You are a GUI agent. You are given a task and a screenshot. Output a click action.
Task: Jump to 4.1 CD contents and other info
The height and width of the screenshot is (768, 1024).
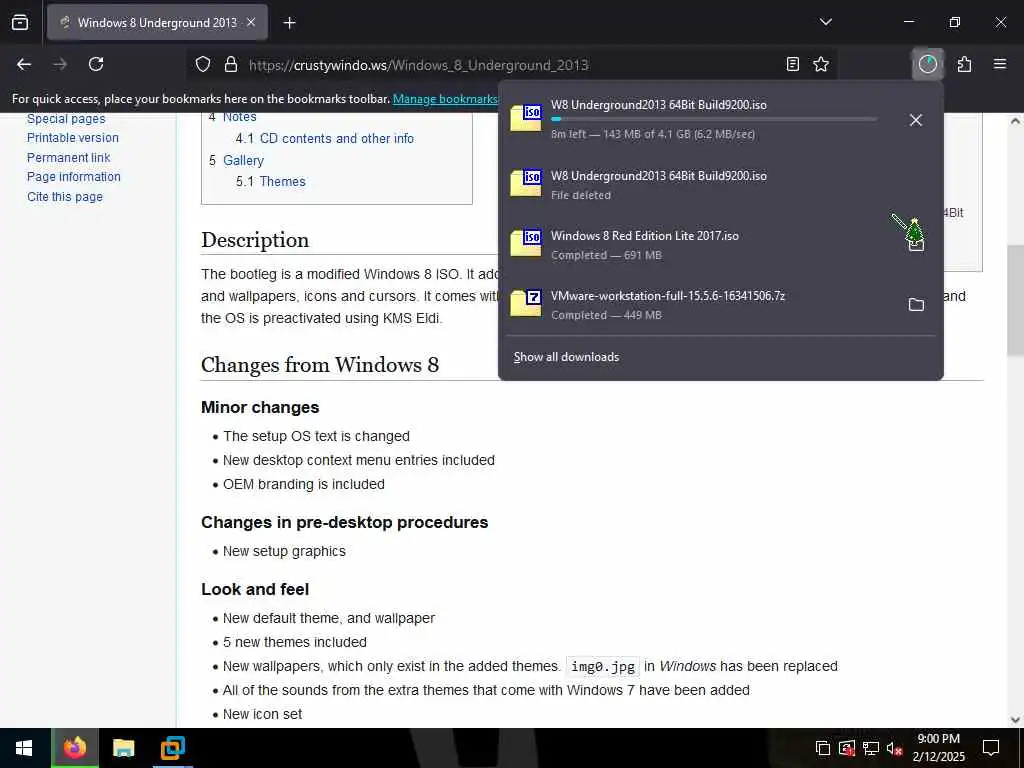point(325,138)
